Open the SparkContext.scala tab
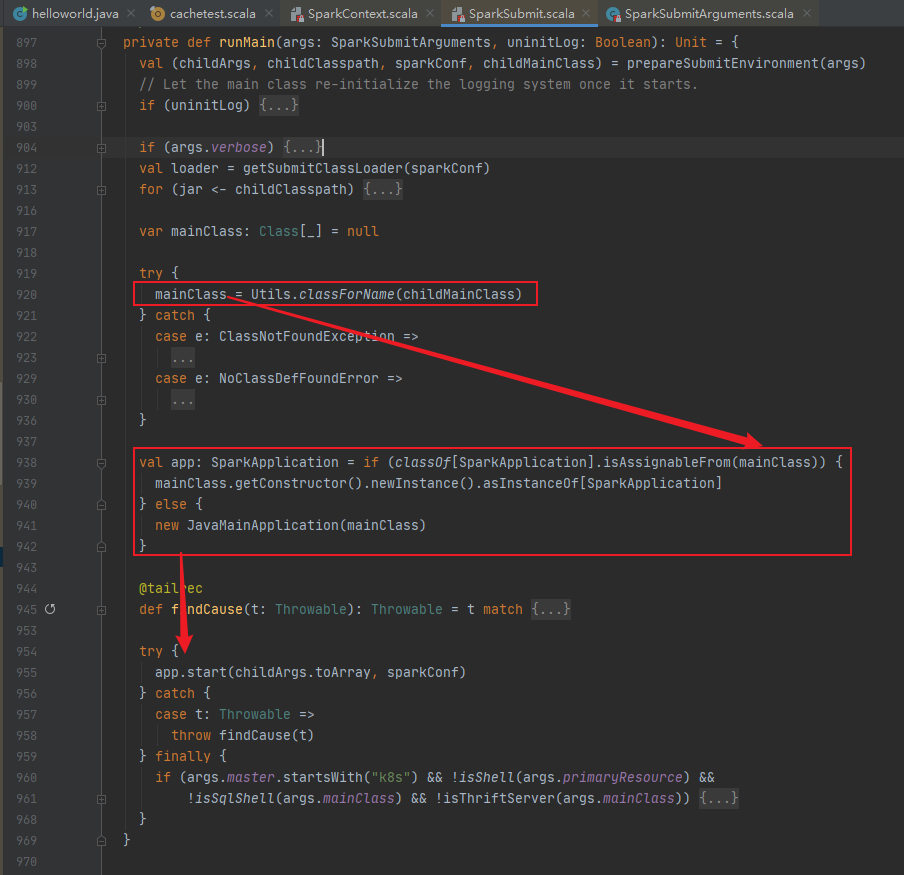Screen dimensions: 904x875 pyautogui.click(x=362, y=14)
